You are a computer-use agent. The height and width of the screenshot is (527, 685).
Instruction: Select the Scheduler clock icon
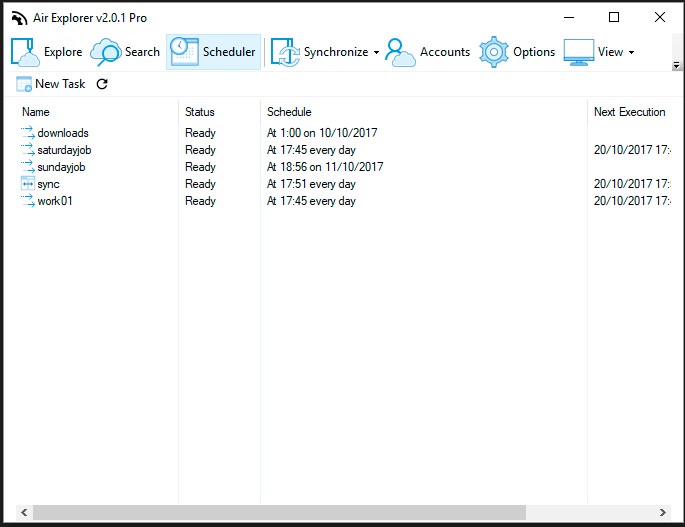[183, 52]
